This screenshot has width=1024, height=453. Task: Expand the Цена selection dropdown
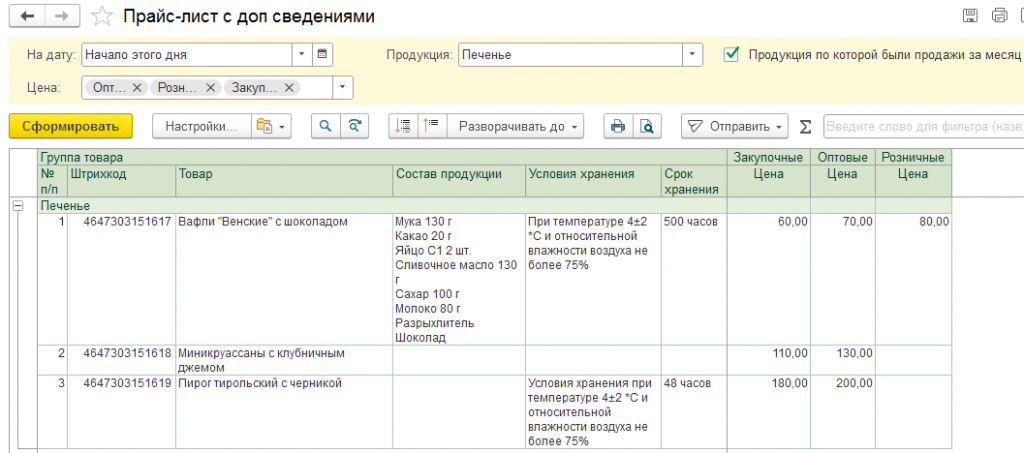342,88
